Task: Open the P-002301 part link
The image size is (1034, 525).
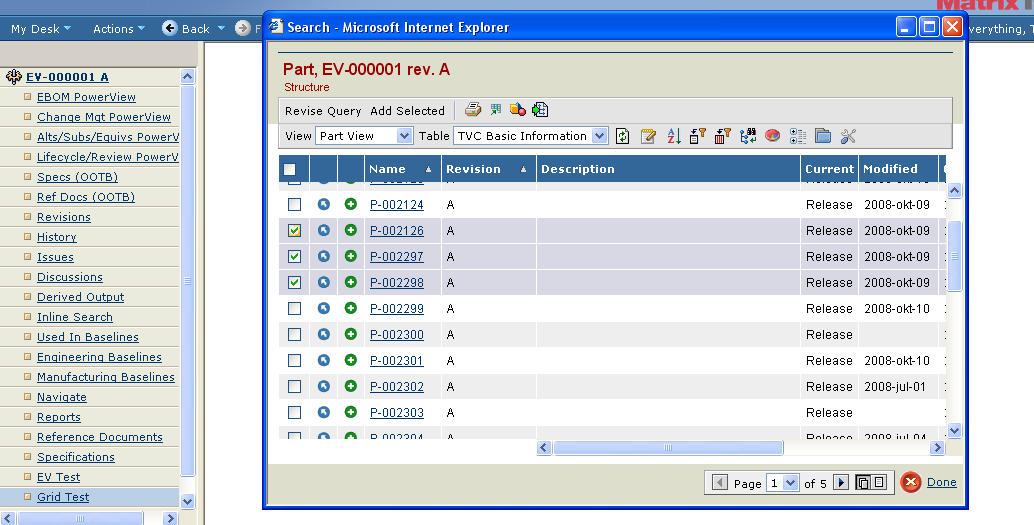Action: (x=396, y=361)
